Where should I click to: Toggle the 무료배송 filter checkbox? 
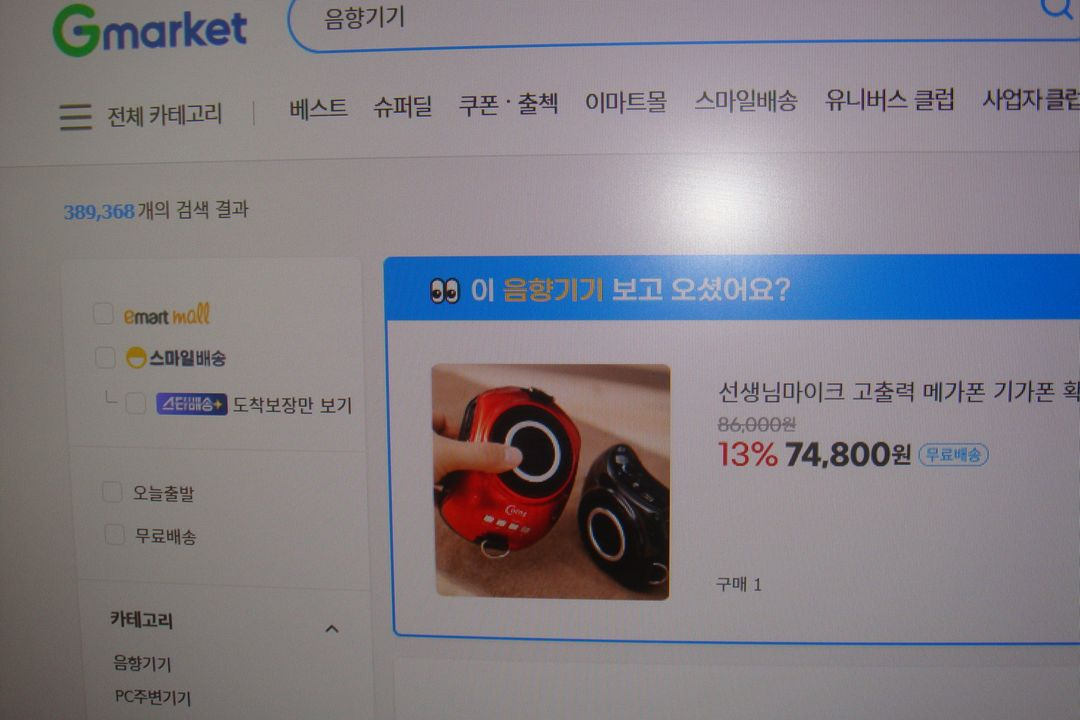tap(114, 535)
